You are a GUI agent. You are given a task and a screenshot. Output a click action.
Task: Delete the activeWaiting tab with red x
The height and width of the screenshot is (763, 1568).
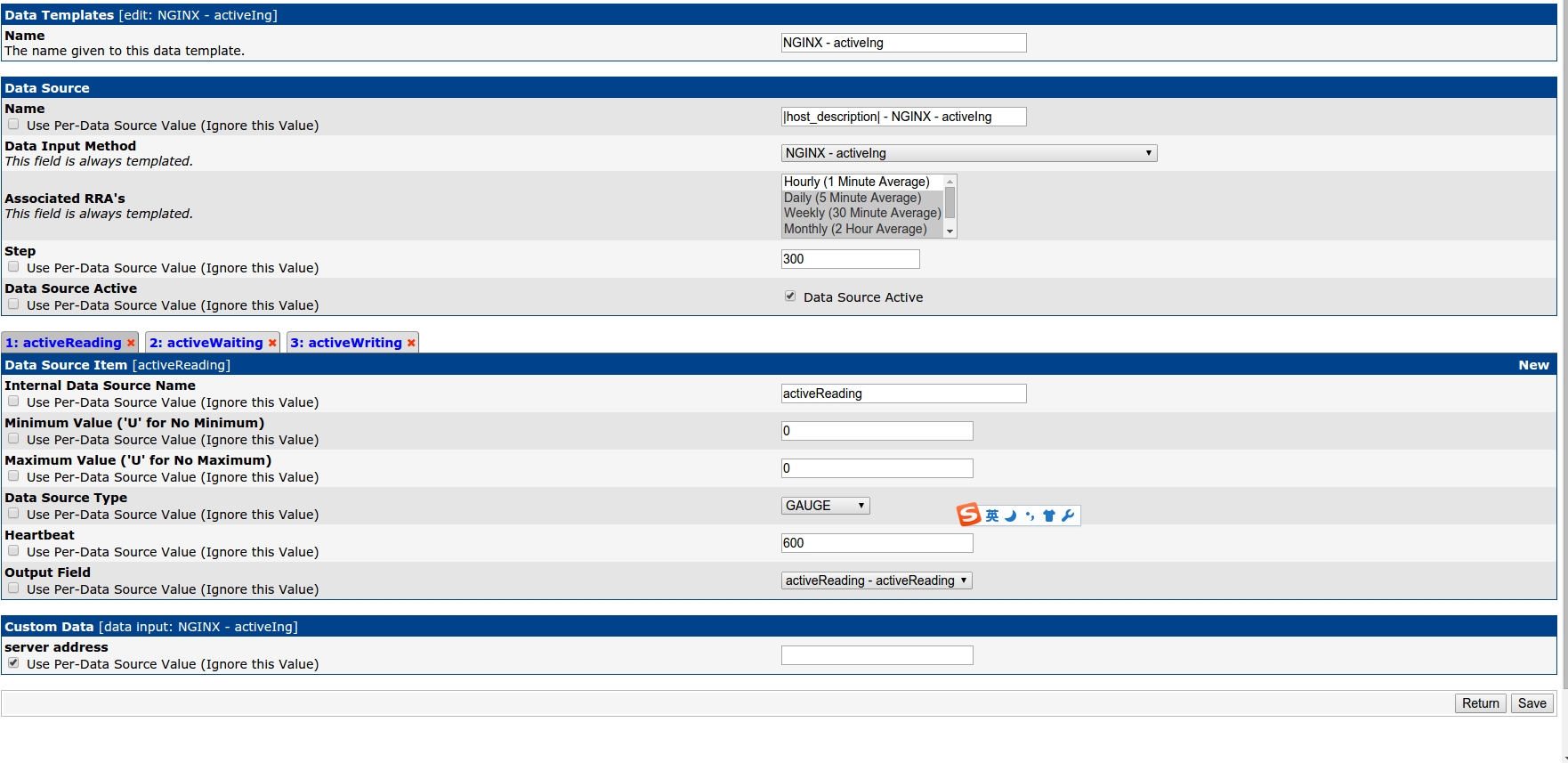point(272,343)
